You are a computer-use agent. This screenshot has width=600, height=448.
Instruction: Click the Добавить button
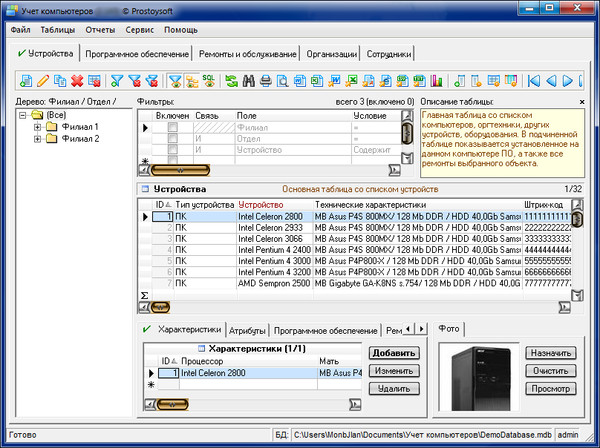(x=394, y=353)
